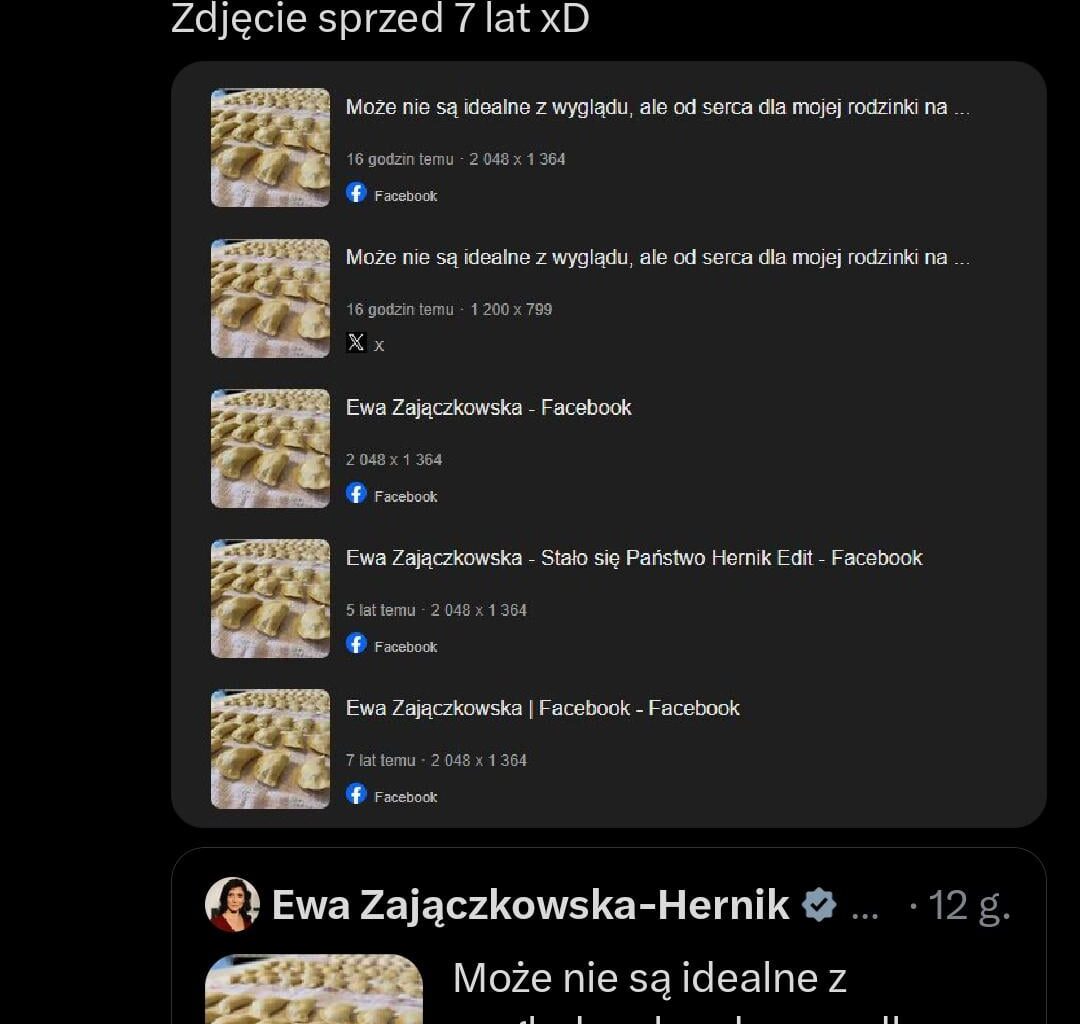Open the first 'Może nie są idealne' result link
The width and height of the screenshot is (1080, 1024).
[659, 106]
